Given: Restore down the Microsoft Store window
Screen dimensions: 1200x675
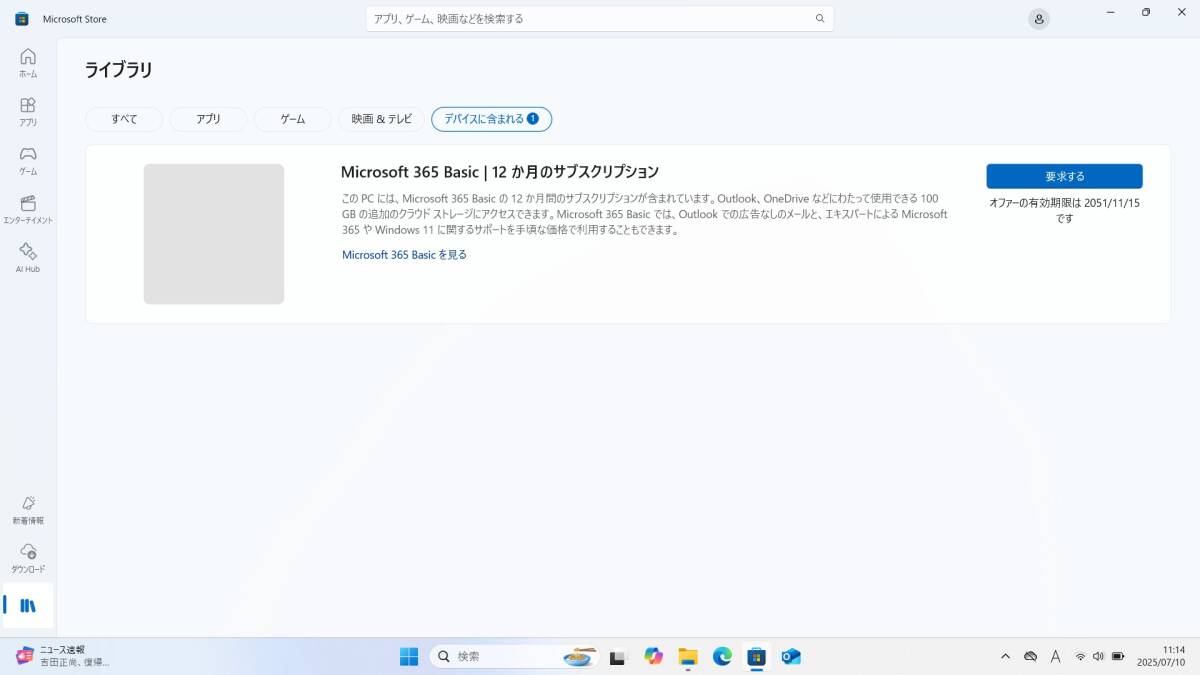Looking at the screenshot, I should pyautogui.click(x=1146, y=12).
